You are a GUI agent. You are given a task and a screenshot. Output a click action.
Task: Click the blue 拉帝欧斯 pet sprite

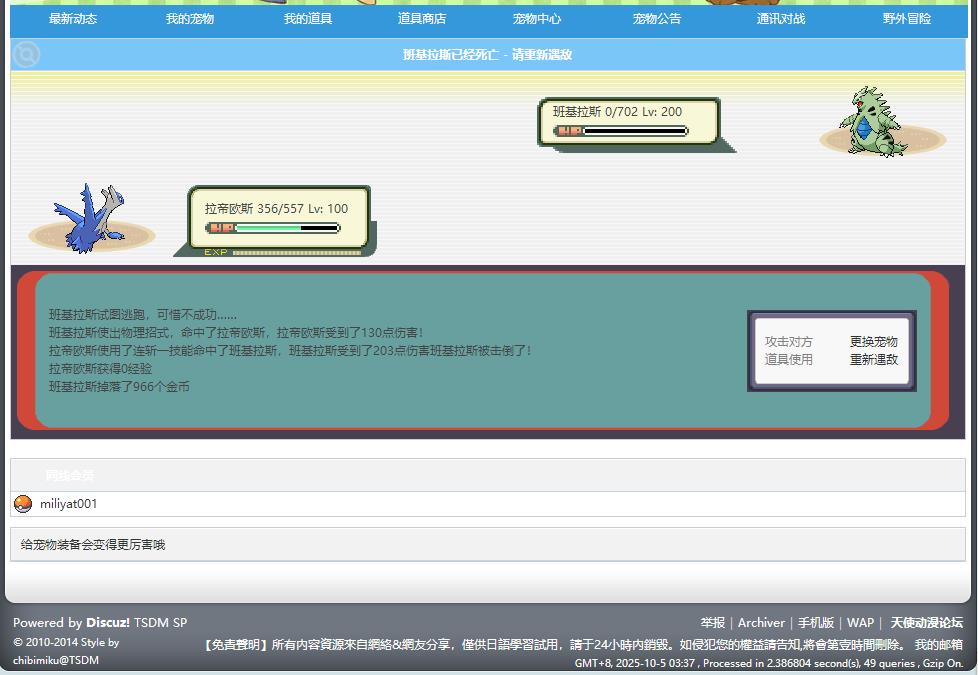click(x=91, y=217)
